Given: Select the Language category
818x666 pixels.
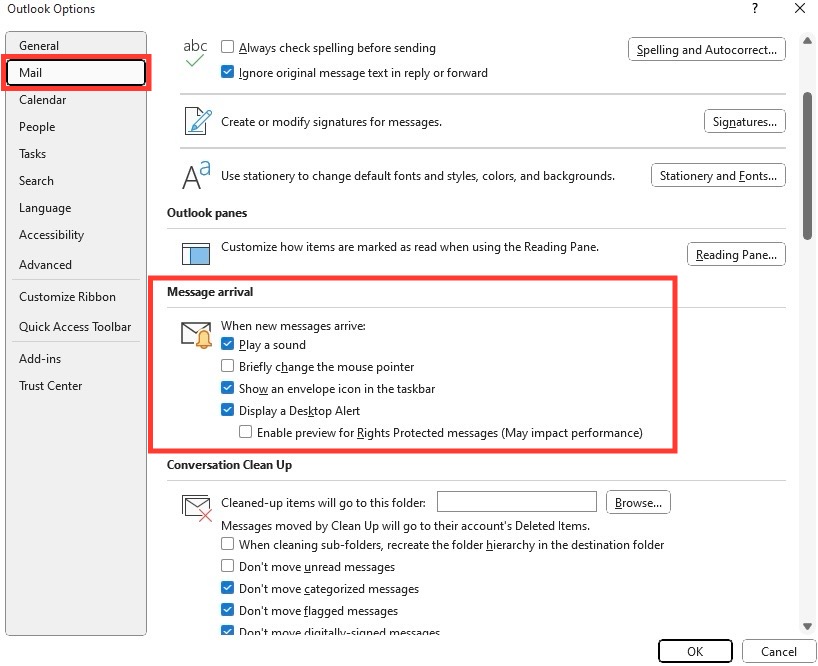Looking at the screenshot, I should 76,208.
